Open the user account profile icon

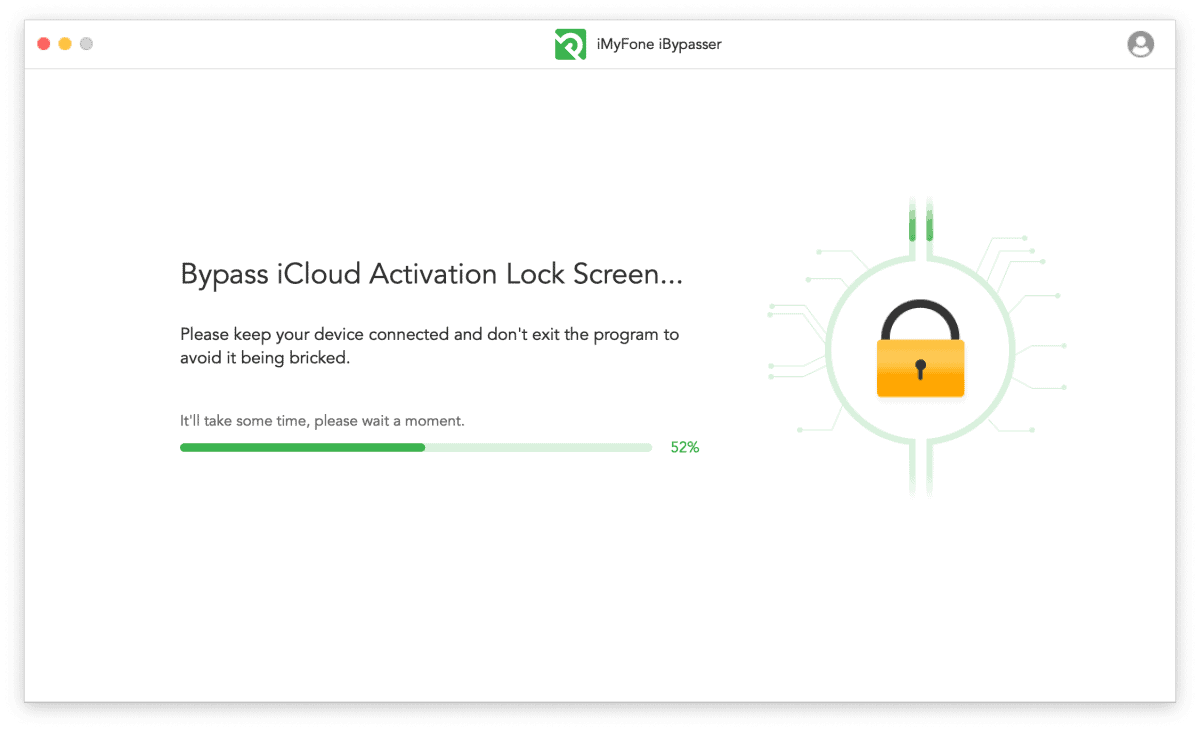tap(1140, 44)
